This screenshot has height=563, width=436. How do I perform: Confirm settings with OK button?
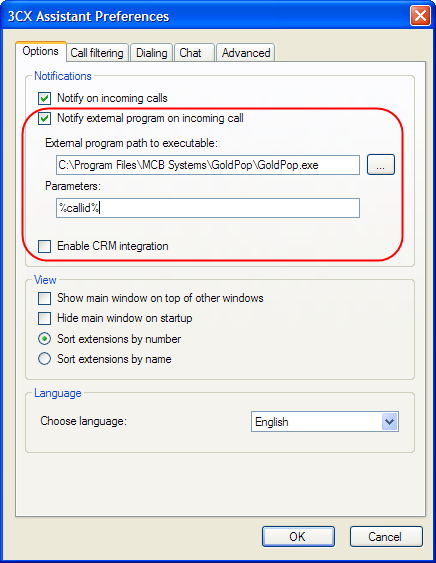pyautogui.click(x=298, y=536)
